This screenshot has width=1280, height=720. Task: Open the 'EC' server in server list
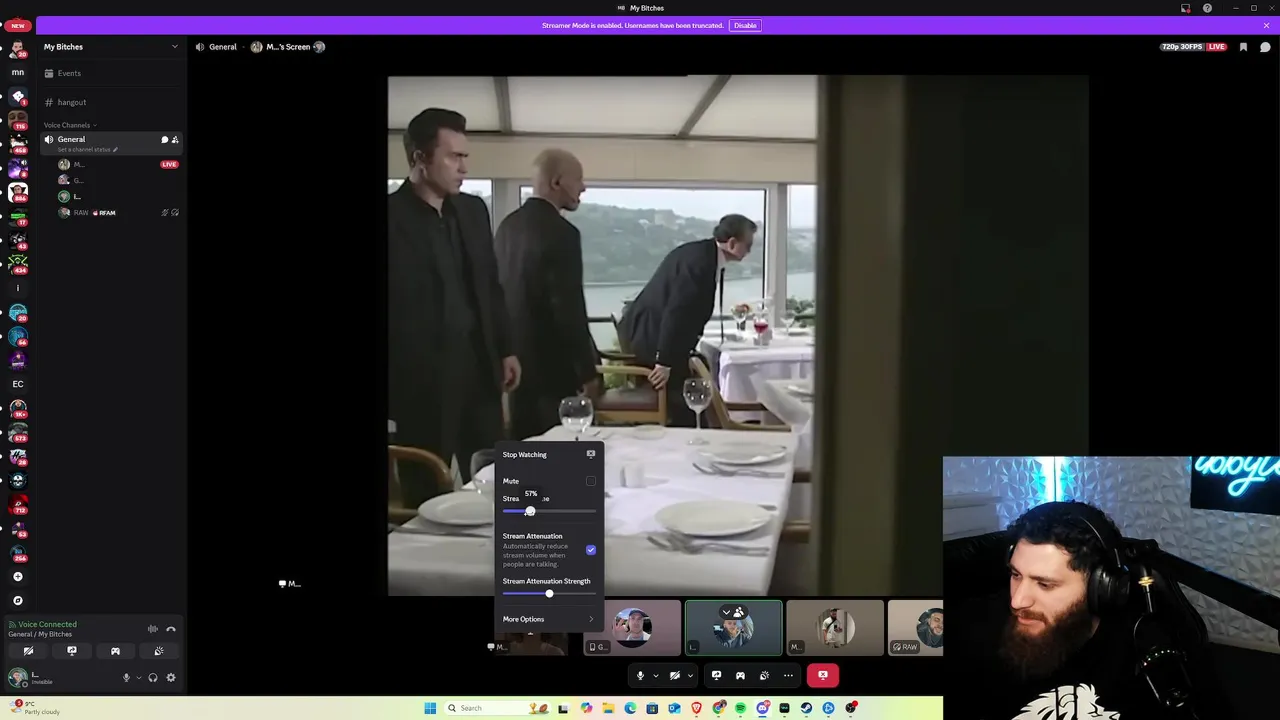(18, 384)
